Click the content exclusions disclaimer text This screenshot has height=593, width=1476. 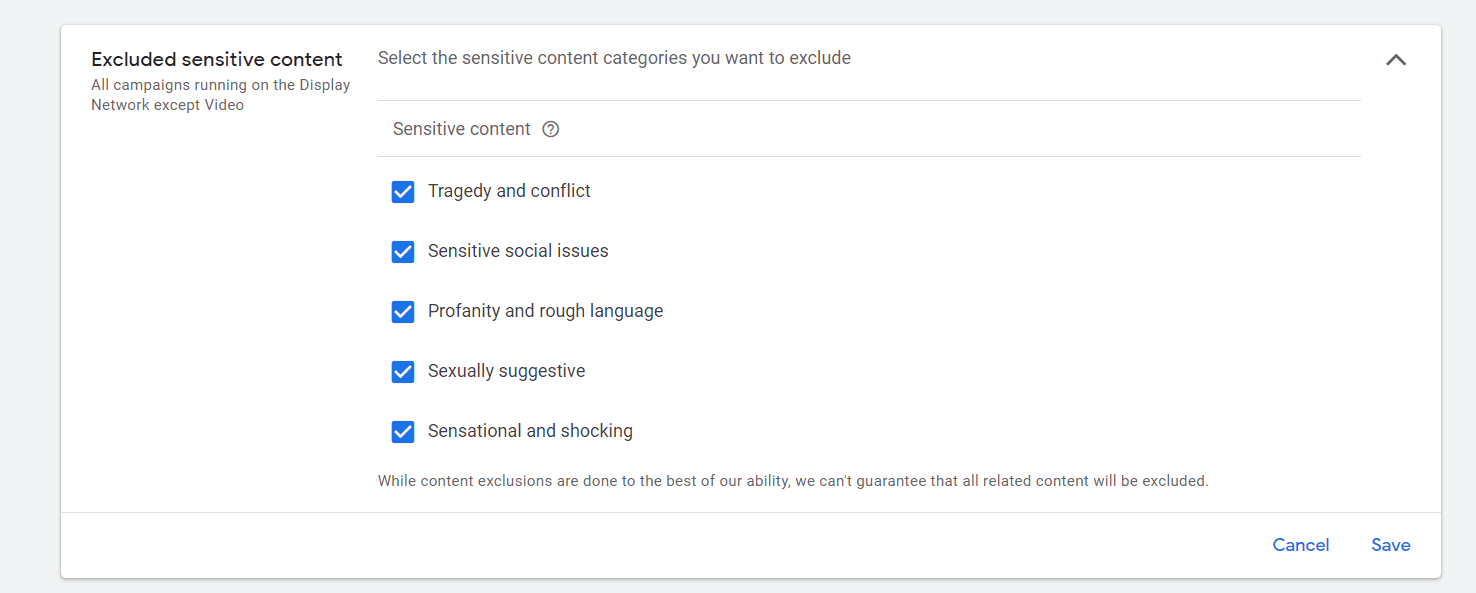[792, 480]
